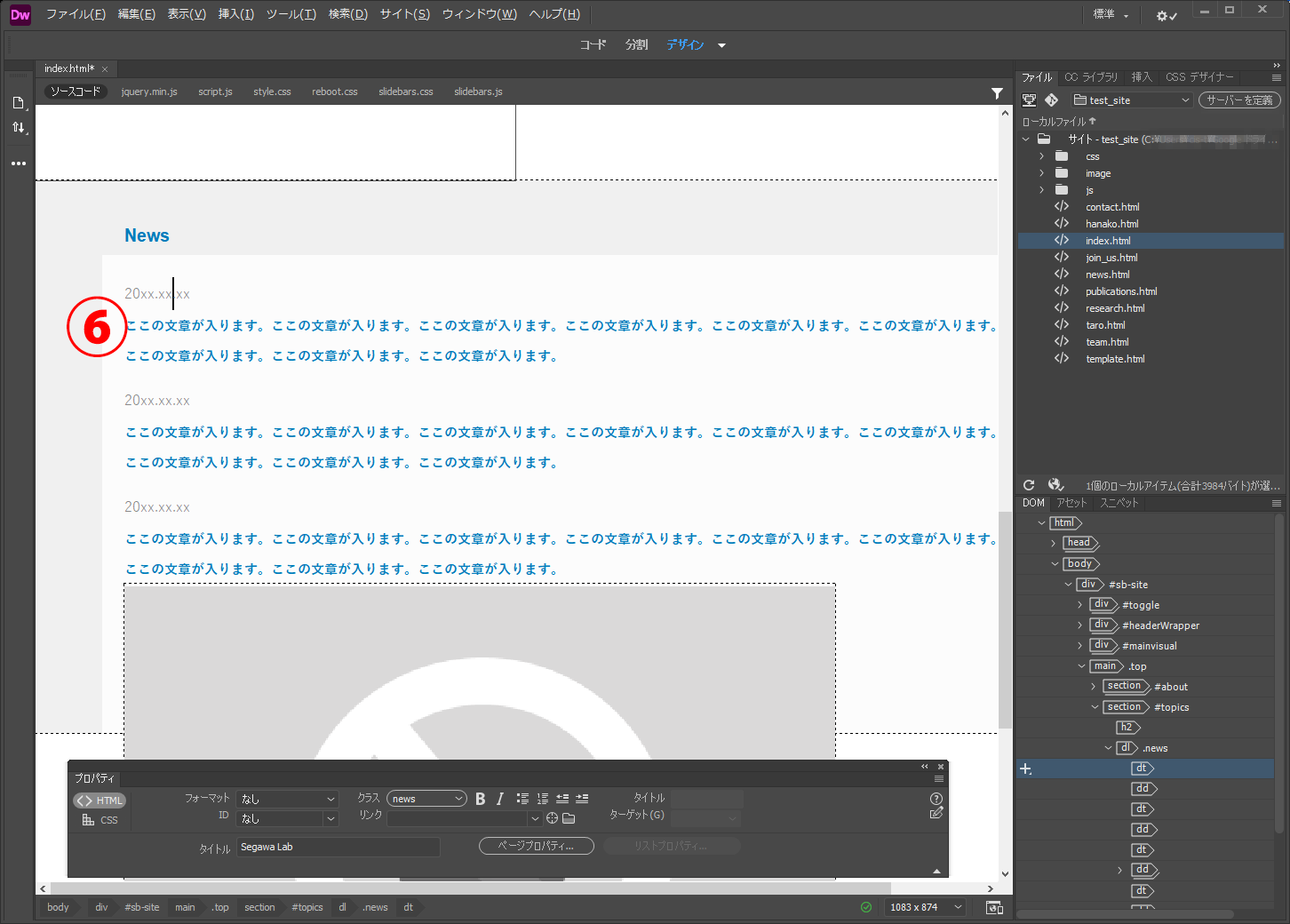Select the ソースコード source button

point(76,92)
